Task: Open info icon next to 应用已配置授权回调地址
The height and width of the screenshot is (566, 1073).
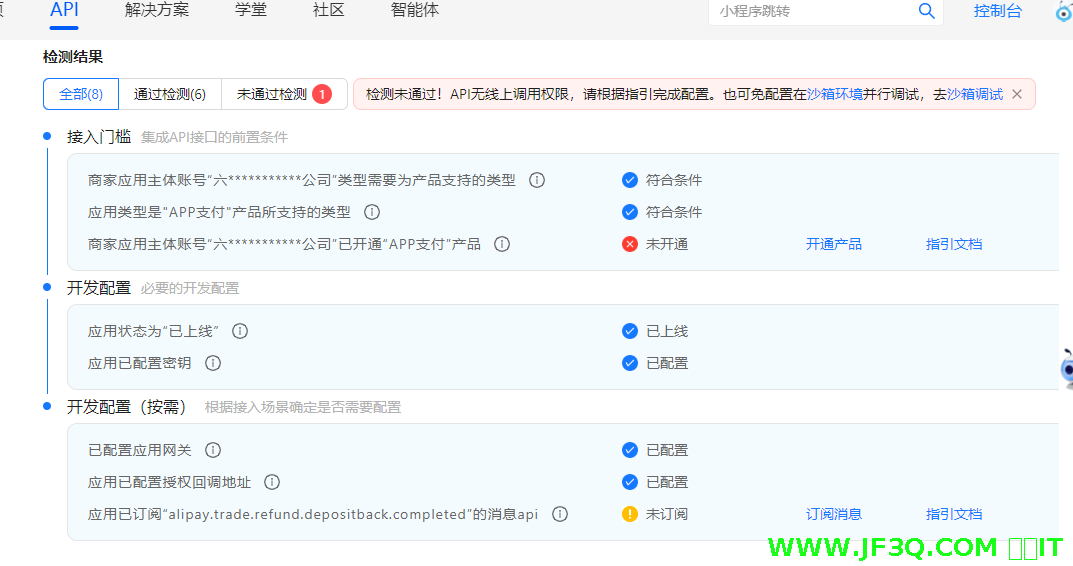Action: 272,483
